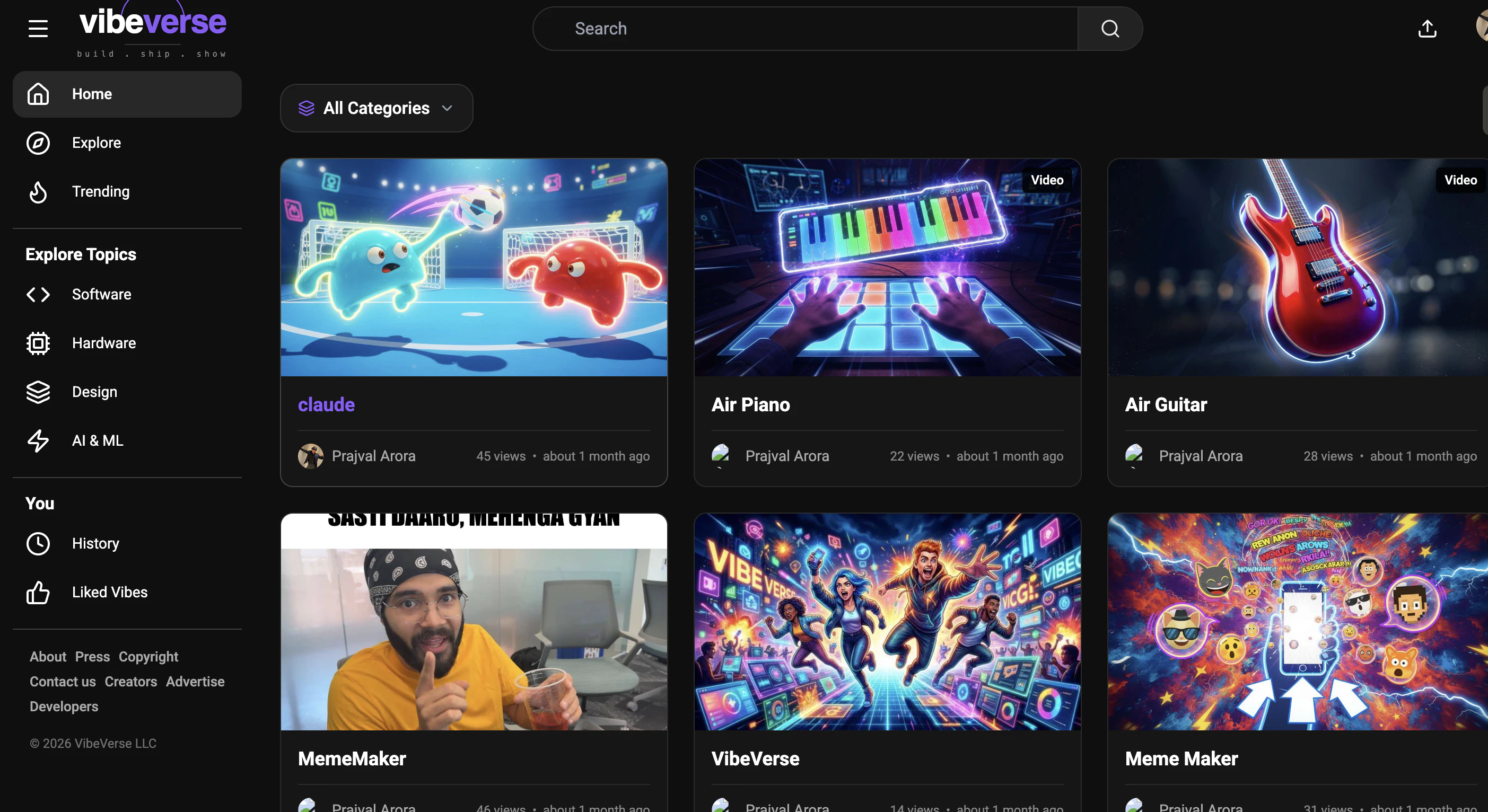Click the Liked Vibes thumbs-up icon
1488x812 pixels.
(38, 593)
